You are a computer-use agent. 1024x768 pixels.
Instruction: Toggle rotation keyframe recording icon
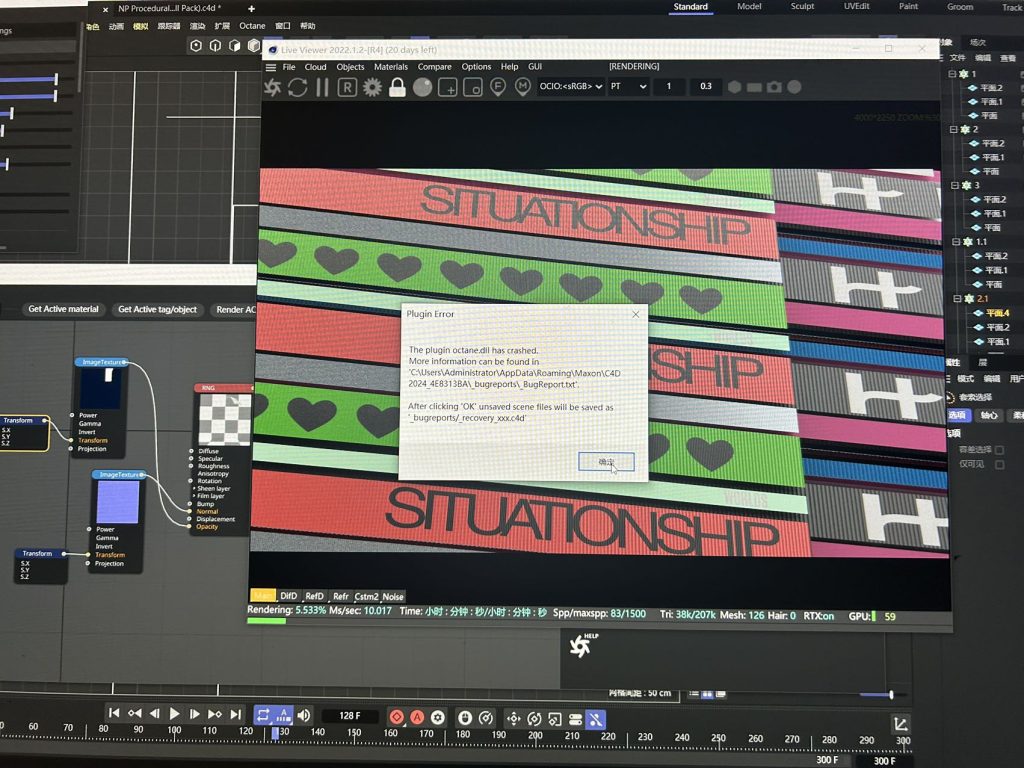tap(534, 719)
